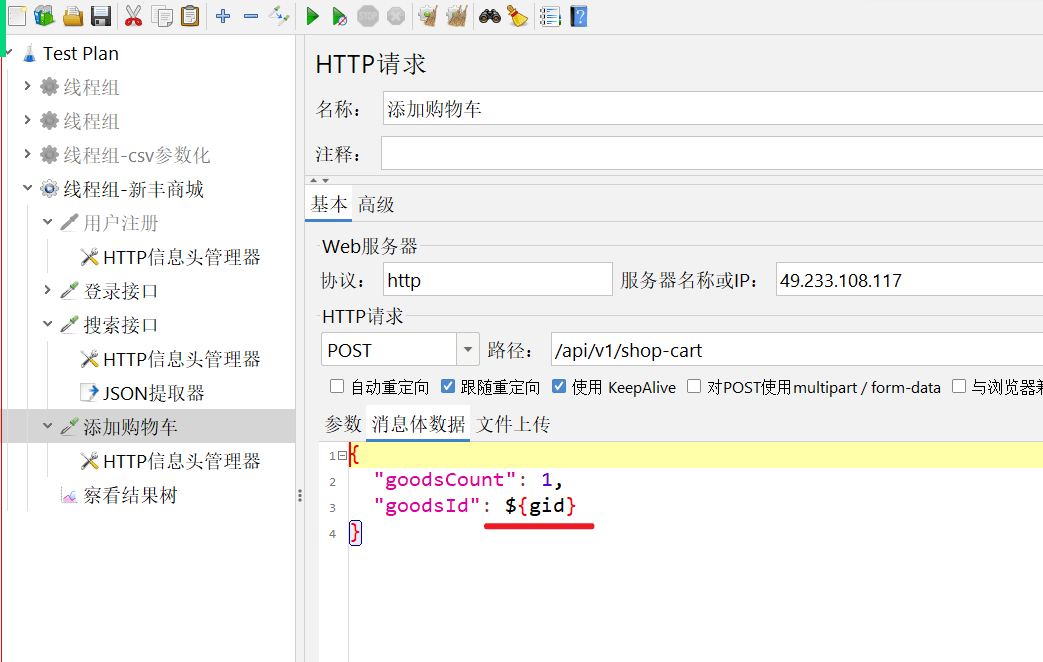Image resolution: width=1043 pixels, height=662 pixels.
Task: Select HTTP信息头管理器 under 添加购物车
Action: coord(182,460)
